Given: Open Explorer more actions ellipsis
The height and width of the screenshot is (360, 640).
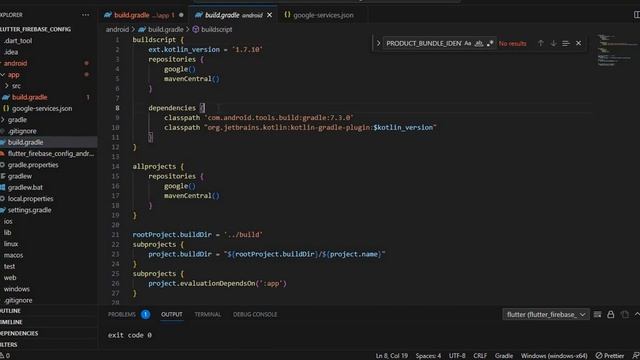Looking at the screenshot, I should [x=85, y=15].
